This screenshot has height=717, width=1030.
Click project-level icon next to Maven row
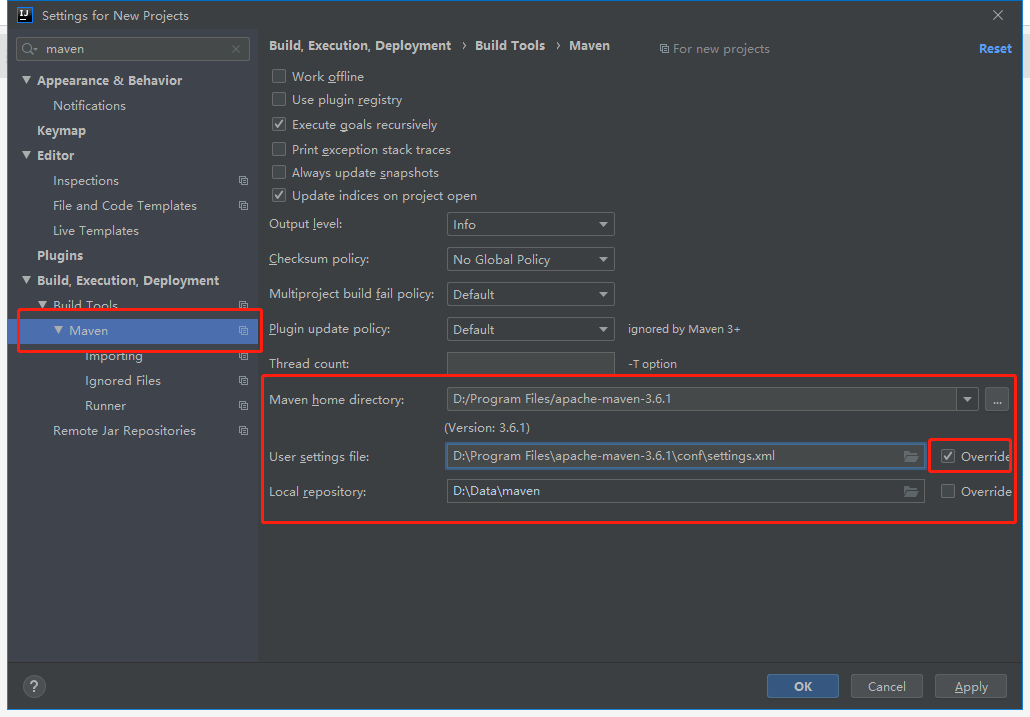pos(244,331)
